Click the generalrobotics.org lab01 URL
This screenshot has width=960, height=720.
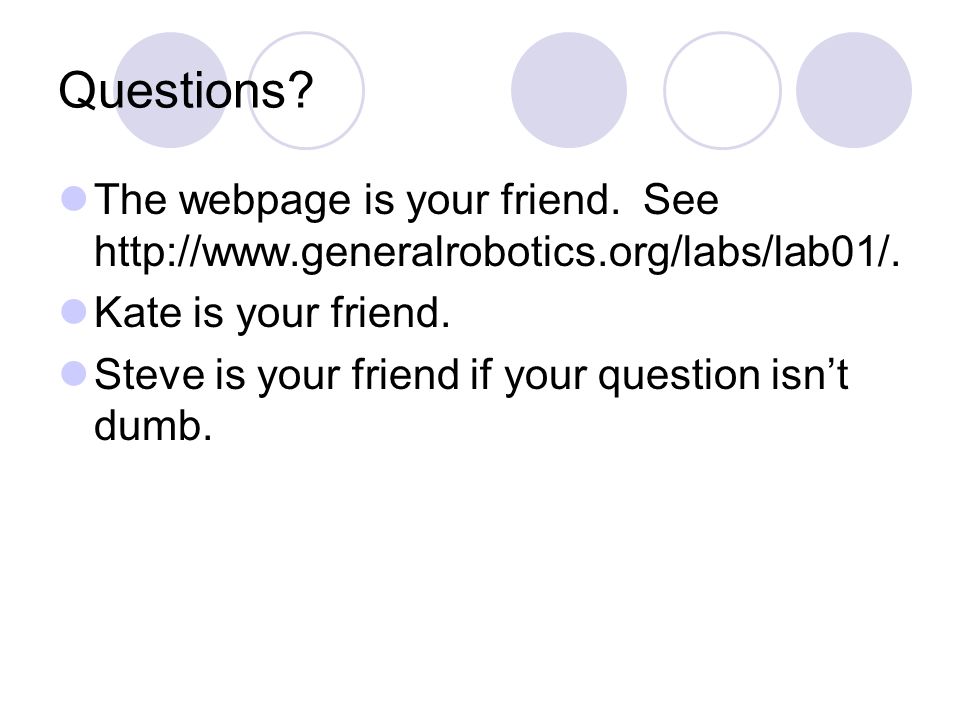pos(496,252)
